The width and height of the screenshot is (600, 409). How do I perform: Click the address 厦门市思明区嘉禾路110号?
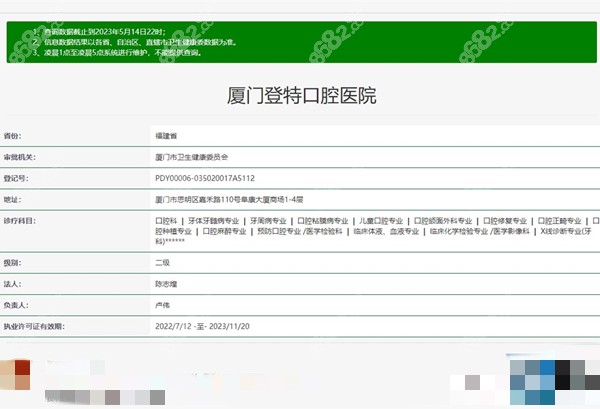[196, 199]
